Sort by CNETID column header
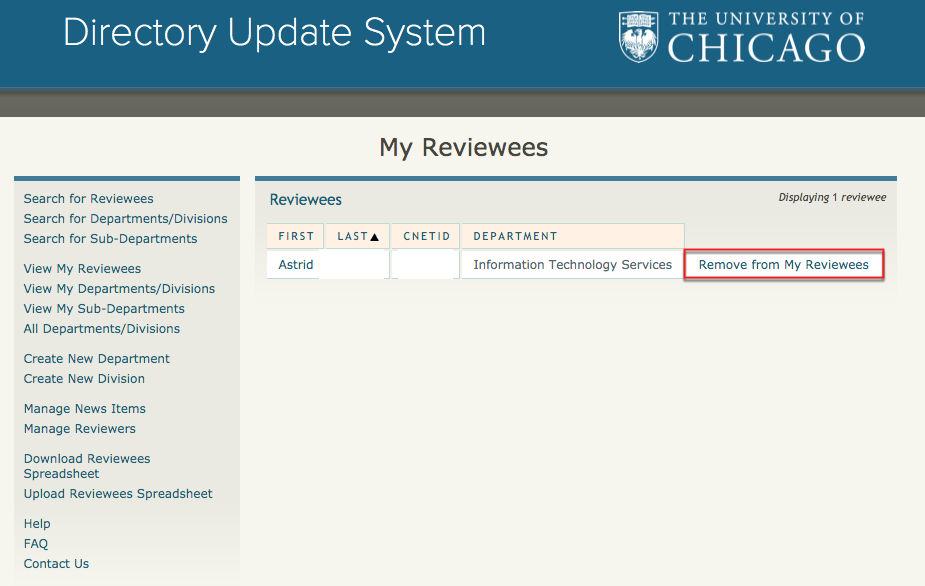 (x=426, y=237)
